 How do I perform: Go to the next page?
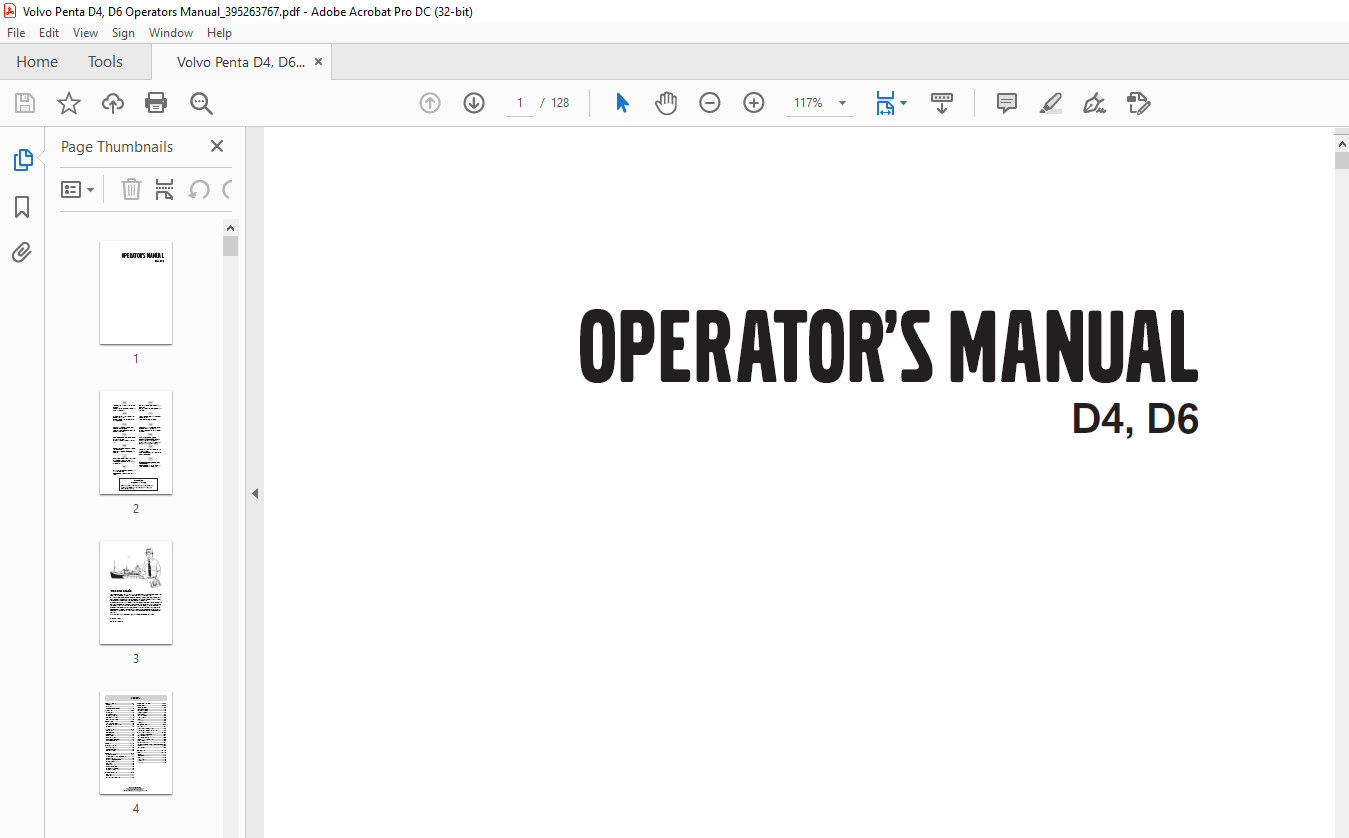[474, 103]
